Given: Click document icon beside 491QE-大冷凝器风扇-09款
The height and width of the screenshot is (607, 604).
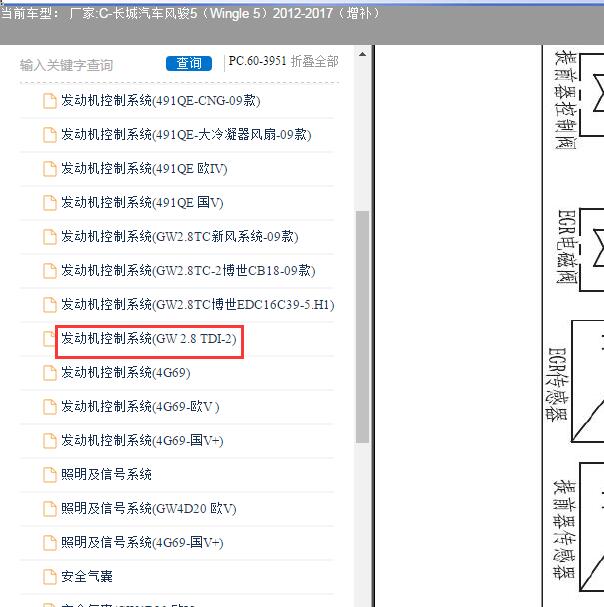Looking at the screenshot, I should point(50,135).
